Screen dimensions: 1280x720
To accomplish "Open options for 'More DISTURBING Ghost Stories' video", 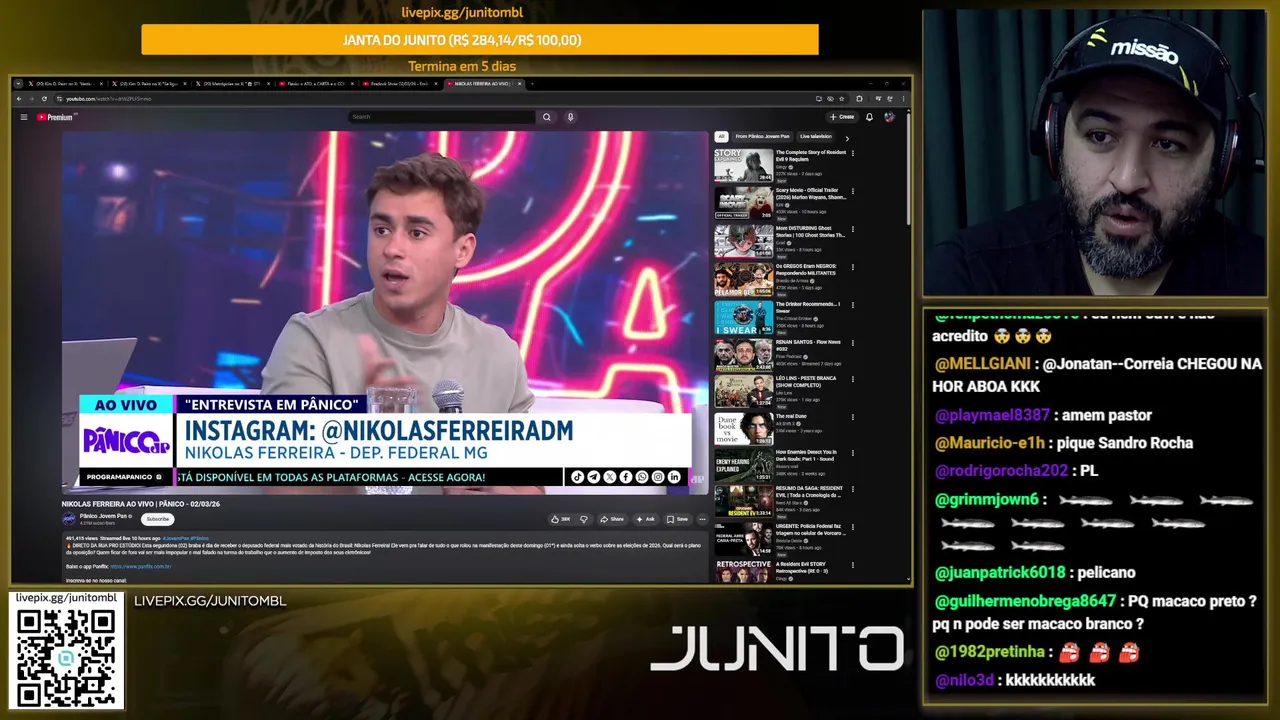I will [x=853, y=229].
